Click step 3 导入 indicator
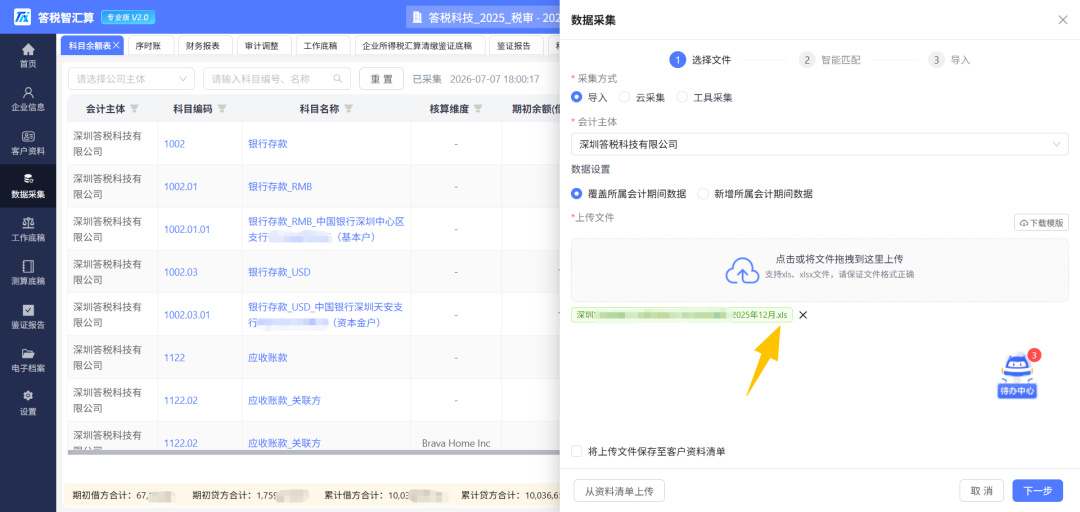1080x512 pixels. point(949,60)
